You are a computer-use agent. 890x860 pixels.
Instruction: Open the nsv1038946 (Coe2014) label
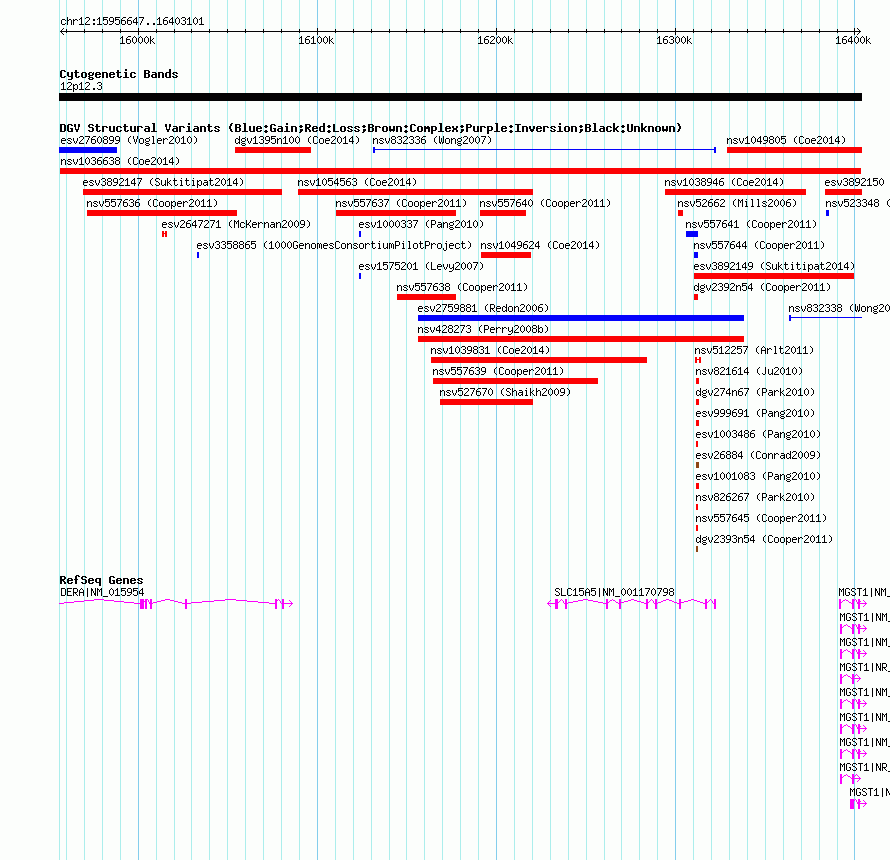[x=724, y=182]
